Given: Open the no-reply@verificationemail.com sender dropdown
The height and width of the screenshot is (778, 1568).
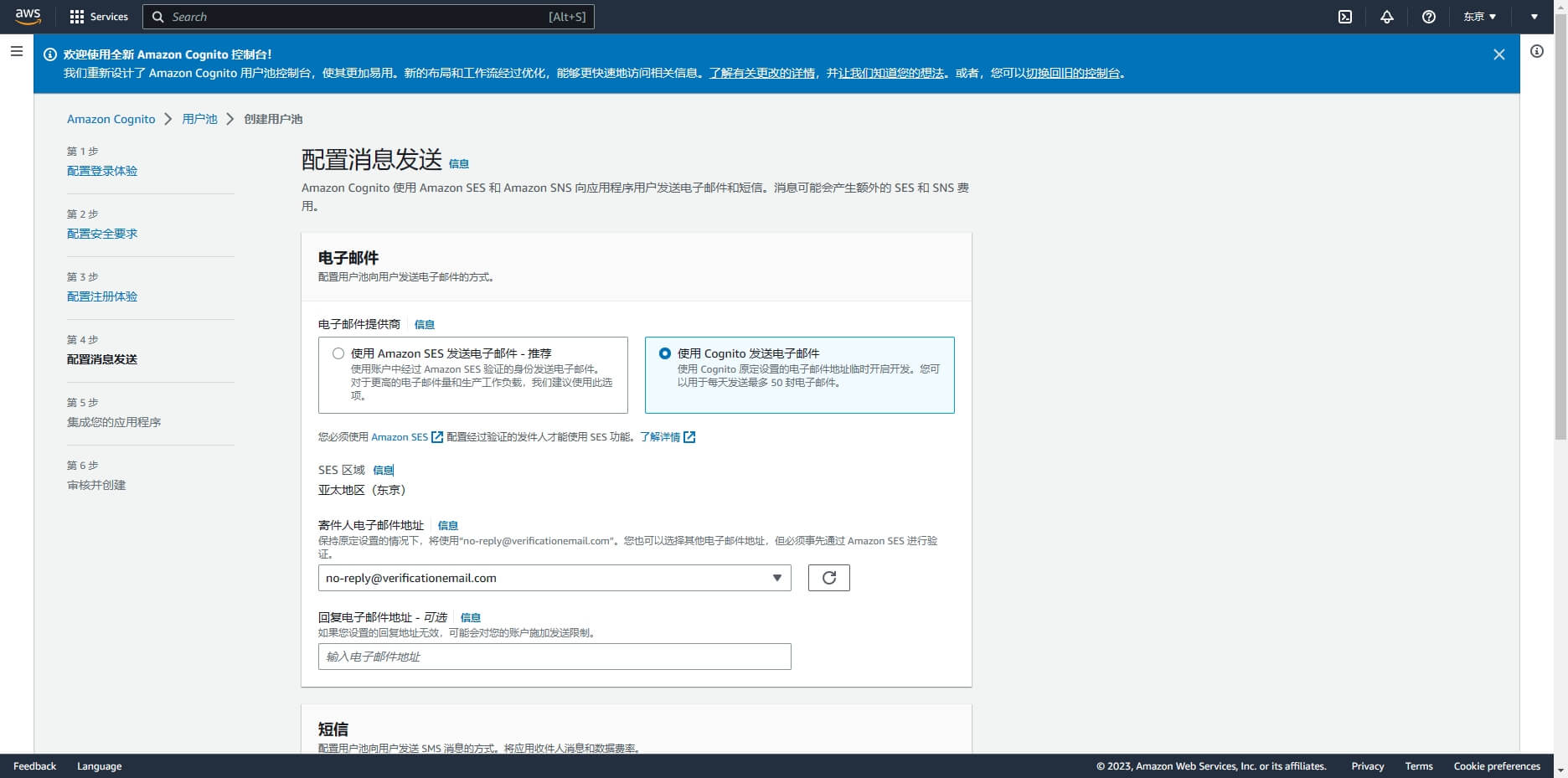Looking at the screenshot, I should [x=554, y=578].
